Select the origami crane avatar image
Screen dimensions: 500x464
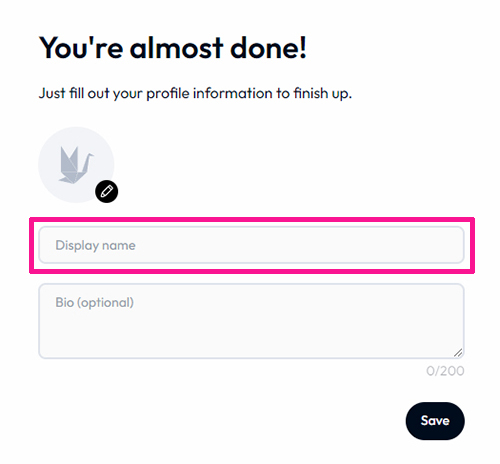tap(76, 165)
